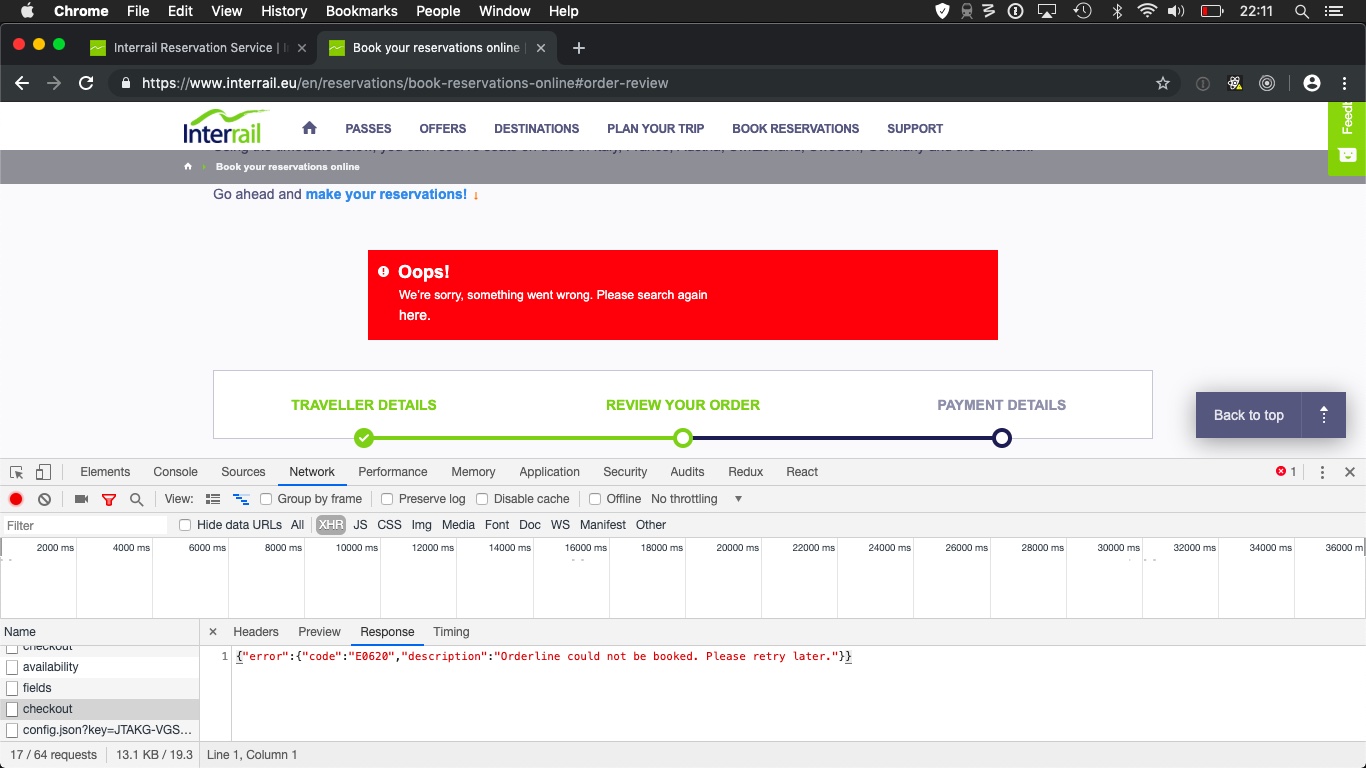Check Hide data URLs
The height and width of the screenshot is (768, 1366).
(x=185, y=525)
